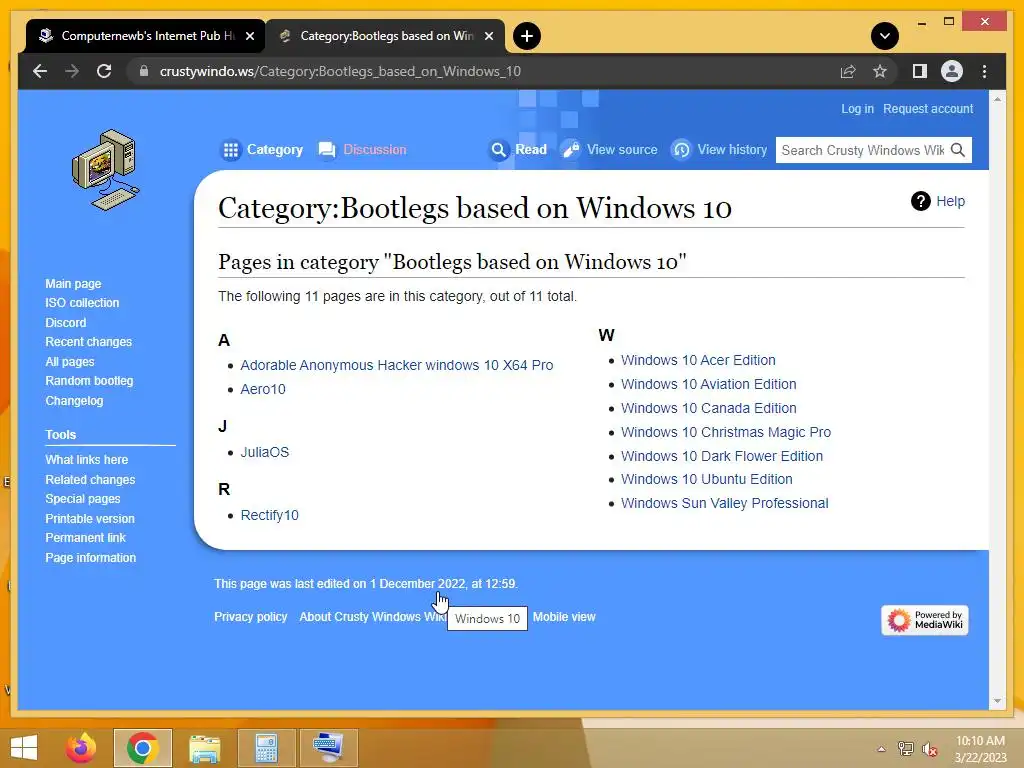
Task: Open File Explorer from the taskbar
Action: pos(204,748)
